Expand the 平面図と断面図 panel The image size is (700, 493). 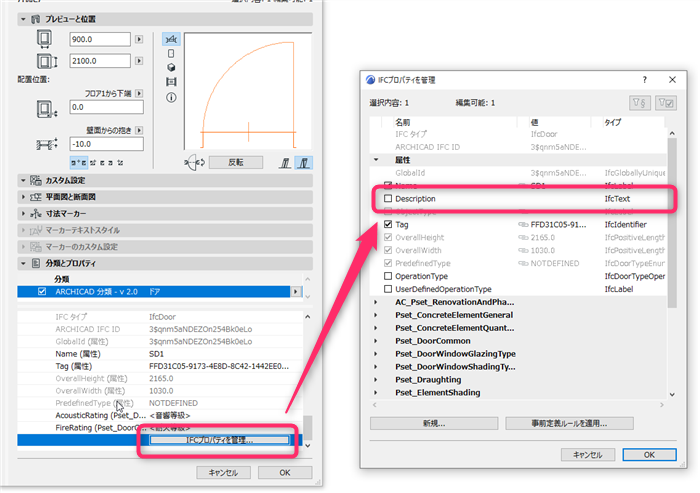pyautogui.click(x=23, y=197)
